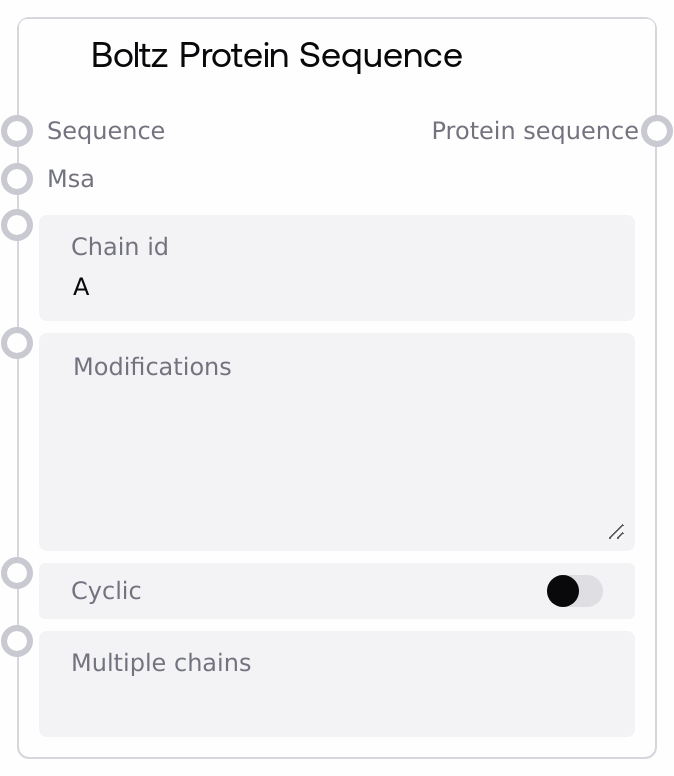Screen dimensions: 674x776
Task: Click the Modifications label text
Action: point(152,367)
